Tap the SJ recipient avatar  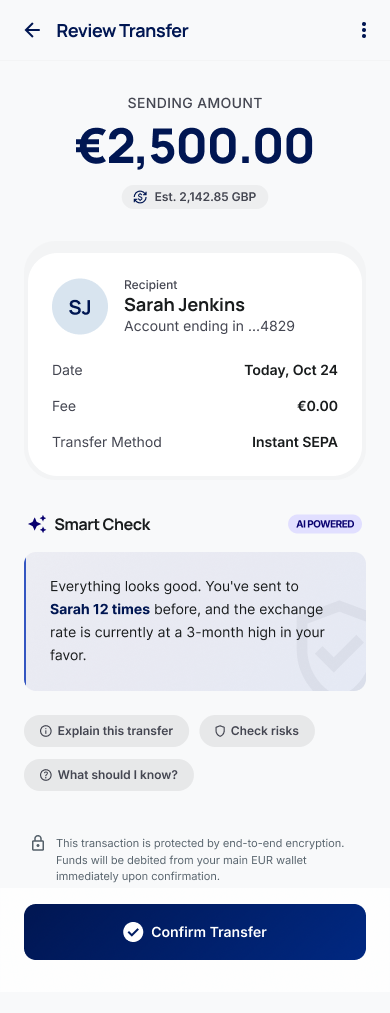point(80,307)
